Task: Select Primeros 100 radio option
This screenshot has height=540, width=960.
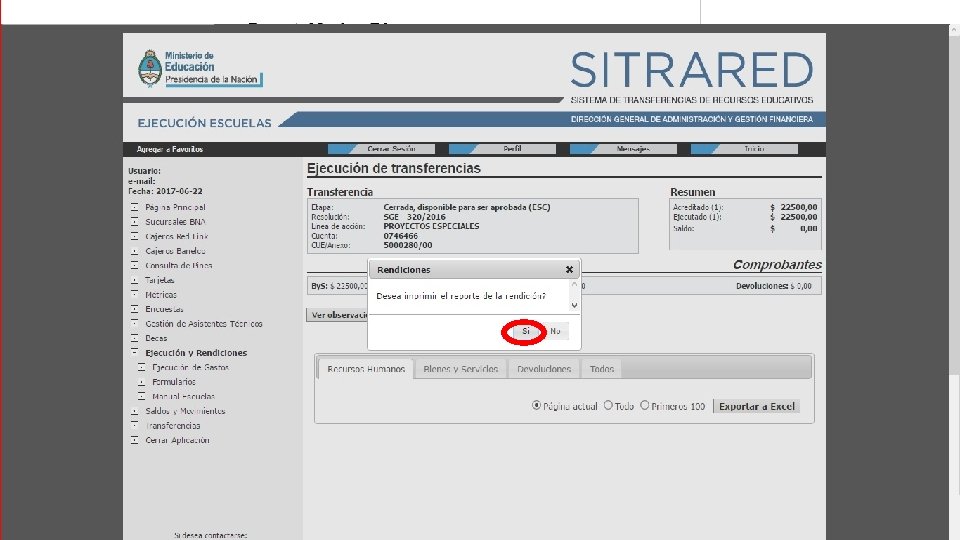Action: point(645,405)
